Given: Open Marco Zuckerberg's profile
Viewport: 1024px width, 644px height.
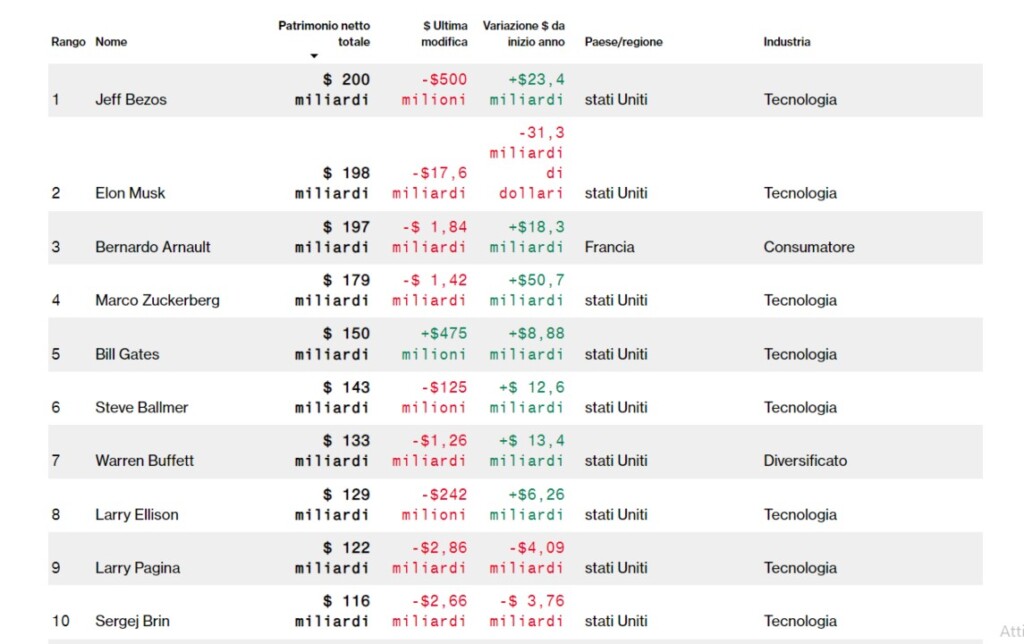Looking at the screenshot, I should [157, 300].
